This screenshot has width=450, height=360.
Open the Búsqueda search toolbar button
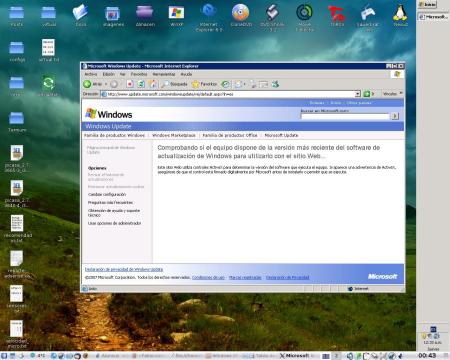(174, 84)
